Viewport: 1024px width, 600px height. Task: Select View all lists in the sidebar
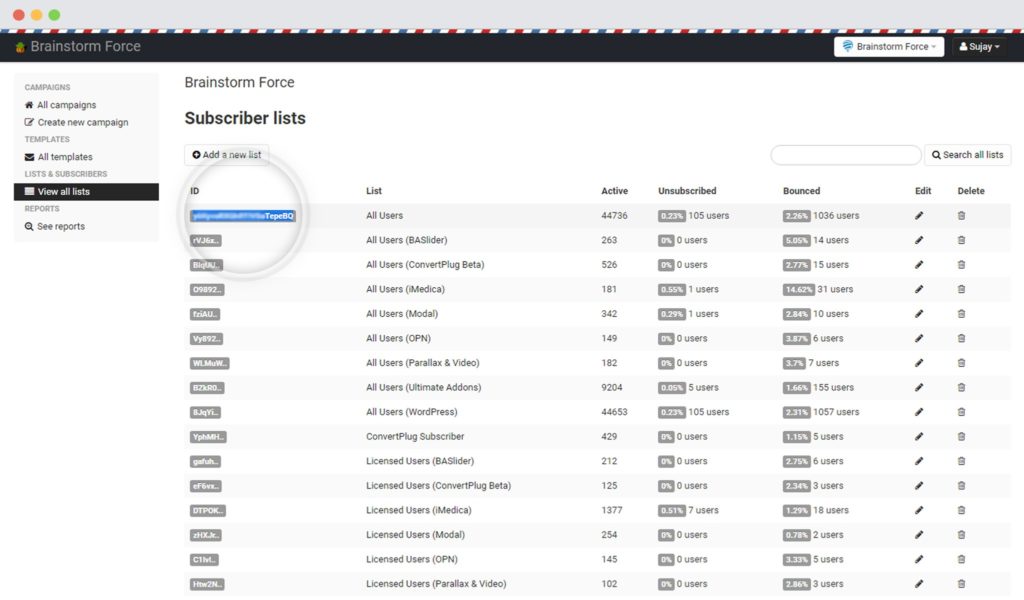(63, 190)
